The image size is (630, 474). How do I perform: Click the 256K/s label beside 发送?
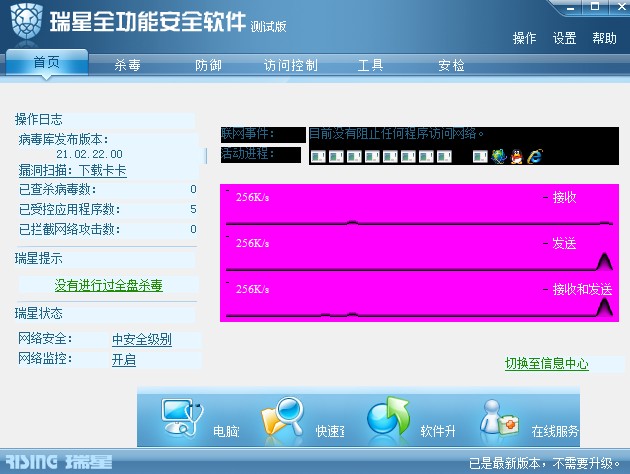click(x=252, y=243)
